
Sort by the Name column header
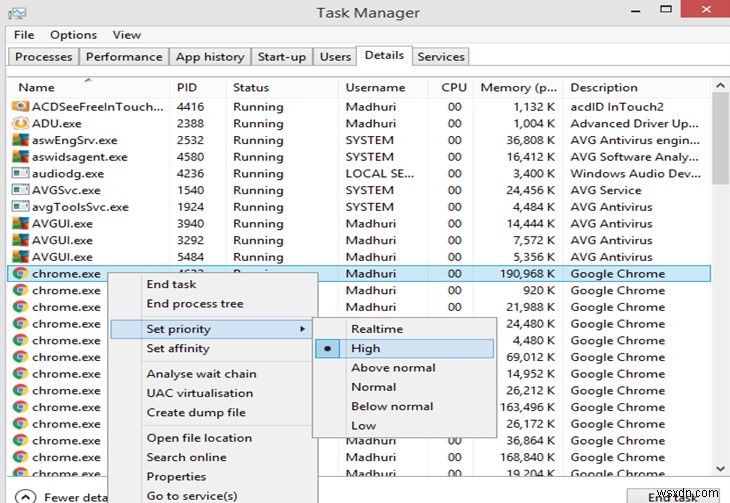click(37, 88)
